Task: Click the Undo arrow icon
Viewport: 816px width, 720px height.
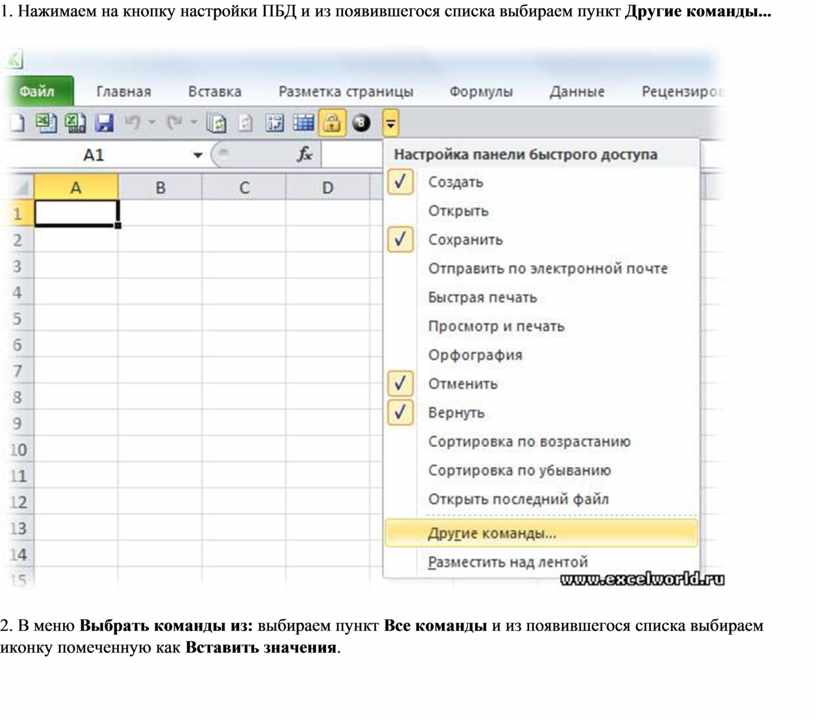Action: coord(133,123)
